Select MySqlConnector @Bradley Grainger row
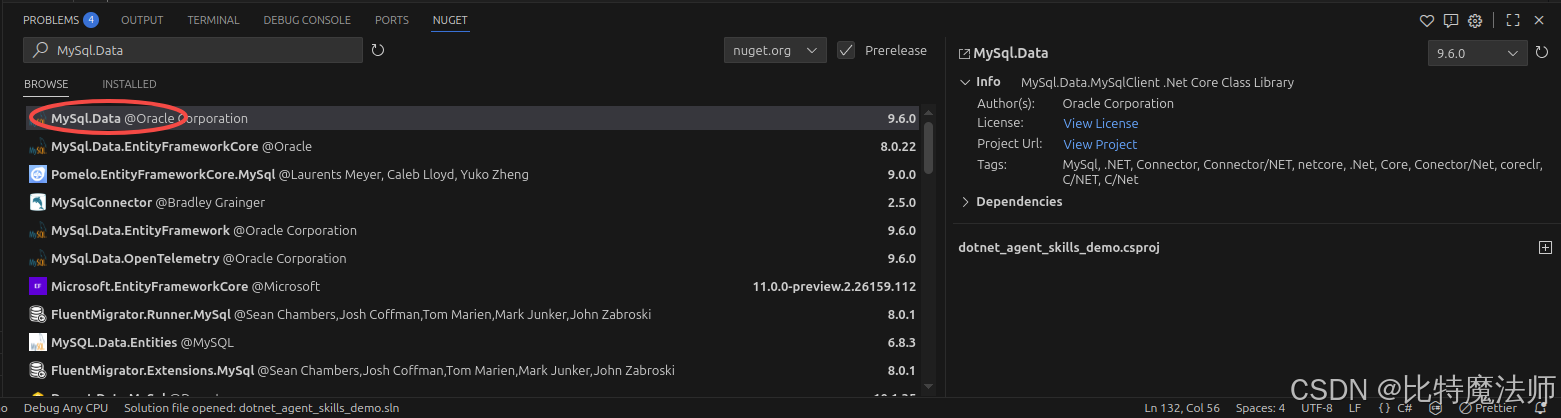 [473, 202]
